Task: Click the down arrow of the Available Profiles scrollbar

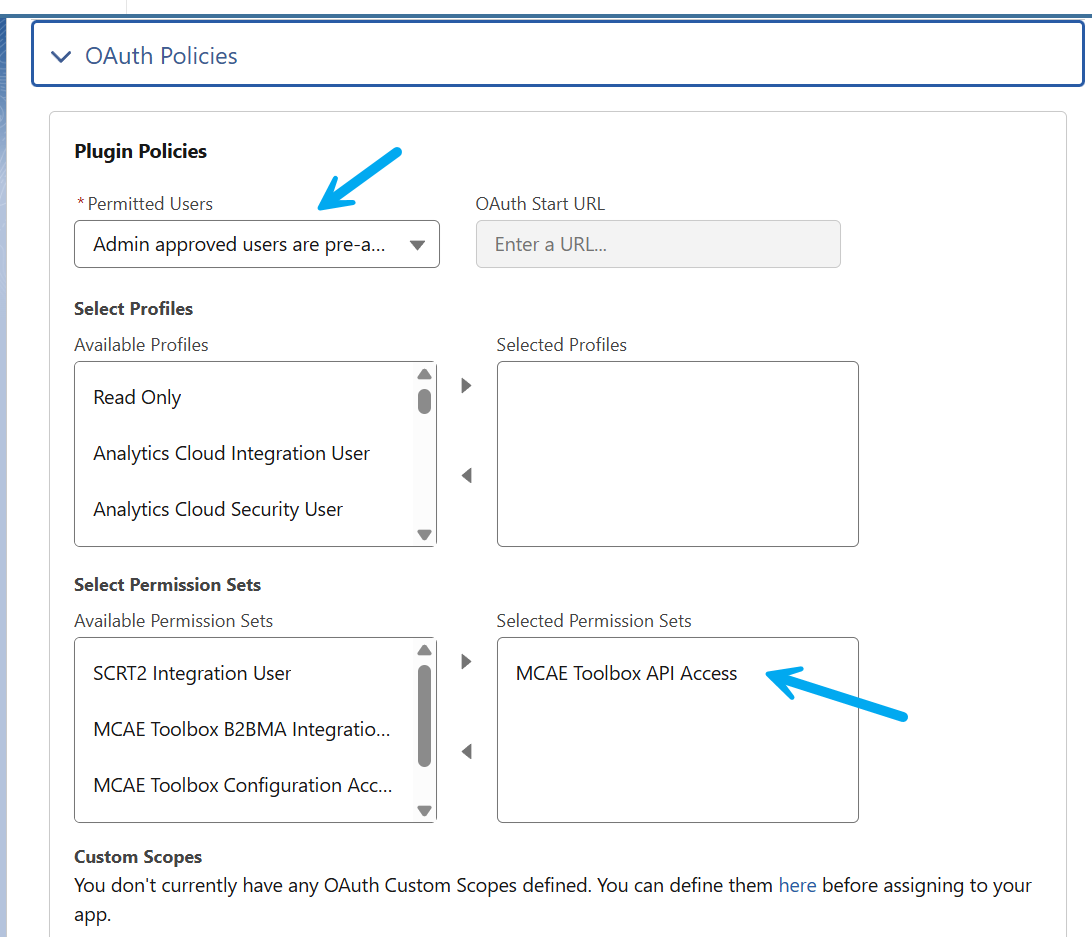Action: point(424,534)
